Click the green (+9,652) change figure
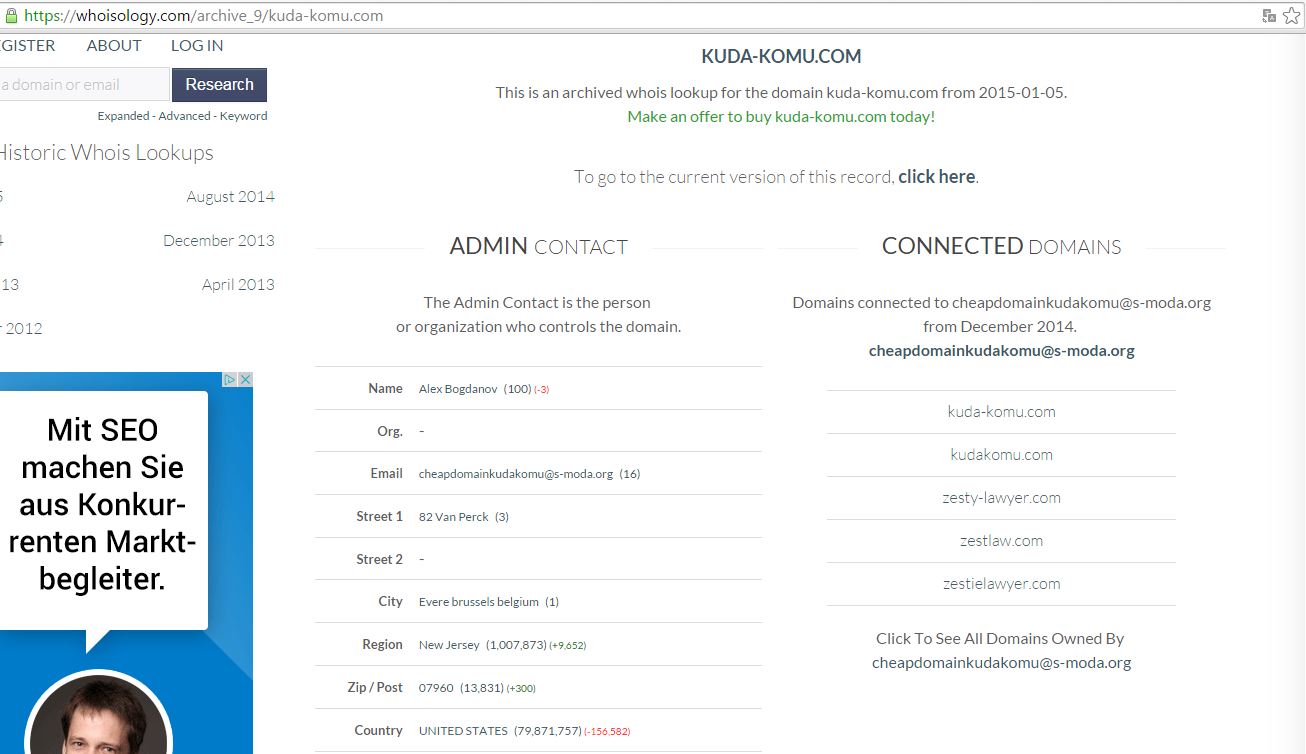This screenshot has height=754, width=1306. tap(567, 646)
